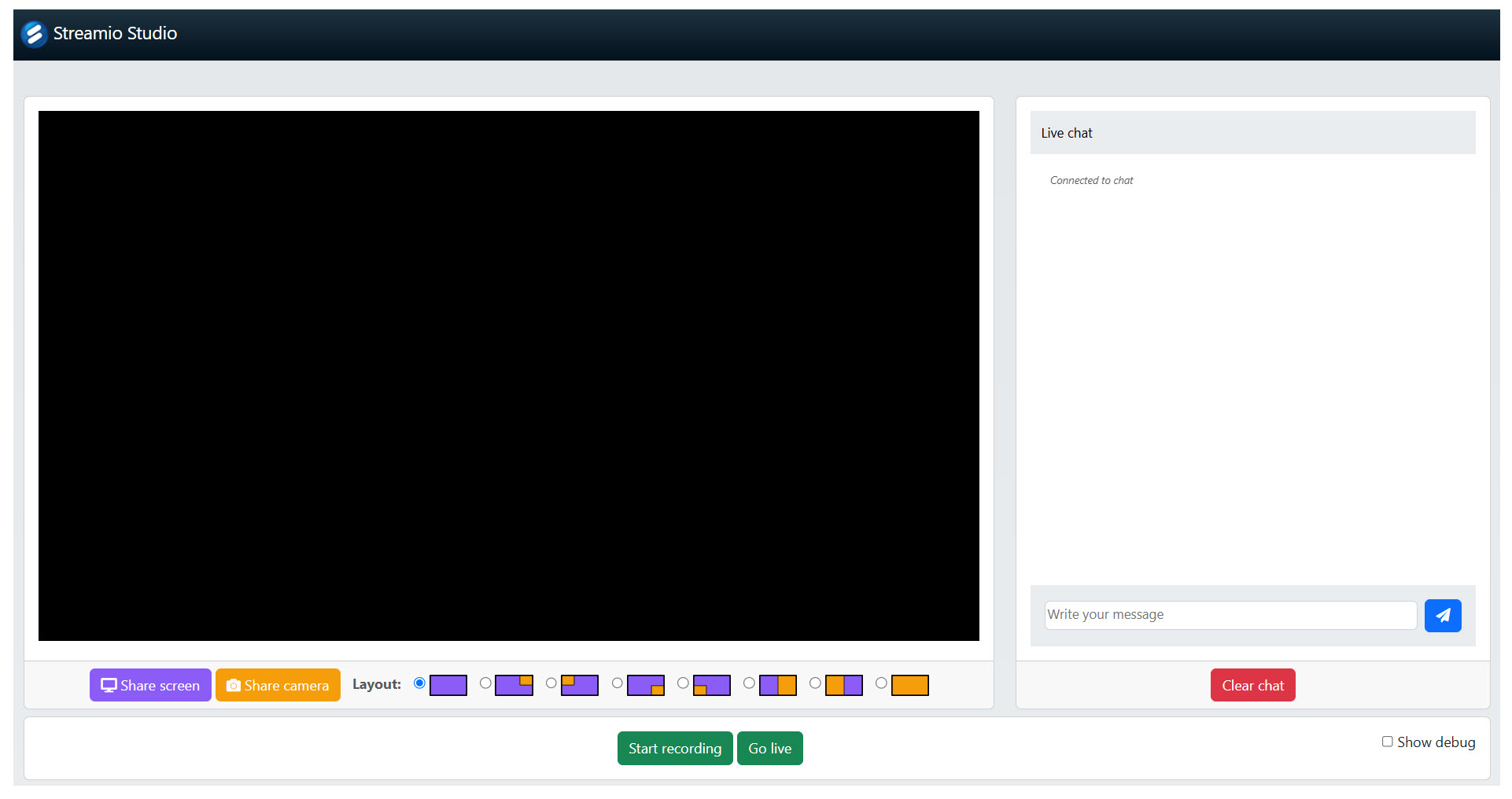1512x799 pixels.
Task: Send chat message via paper plane icon
Action: click(1443, 615)
